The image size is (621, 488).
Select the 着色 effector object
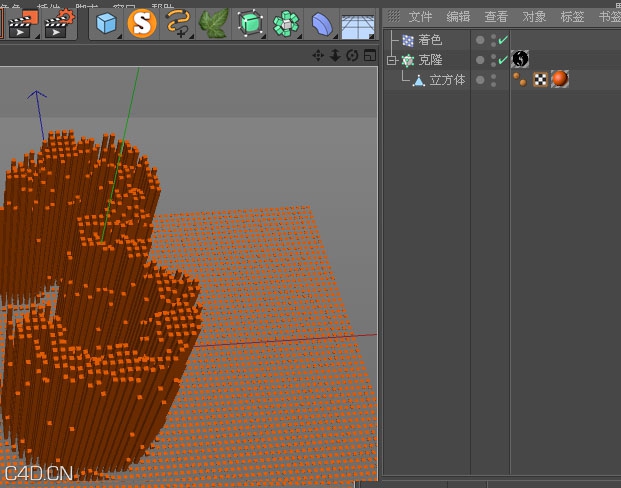click(x=429, y=40)
